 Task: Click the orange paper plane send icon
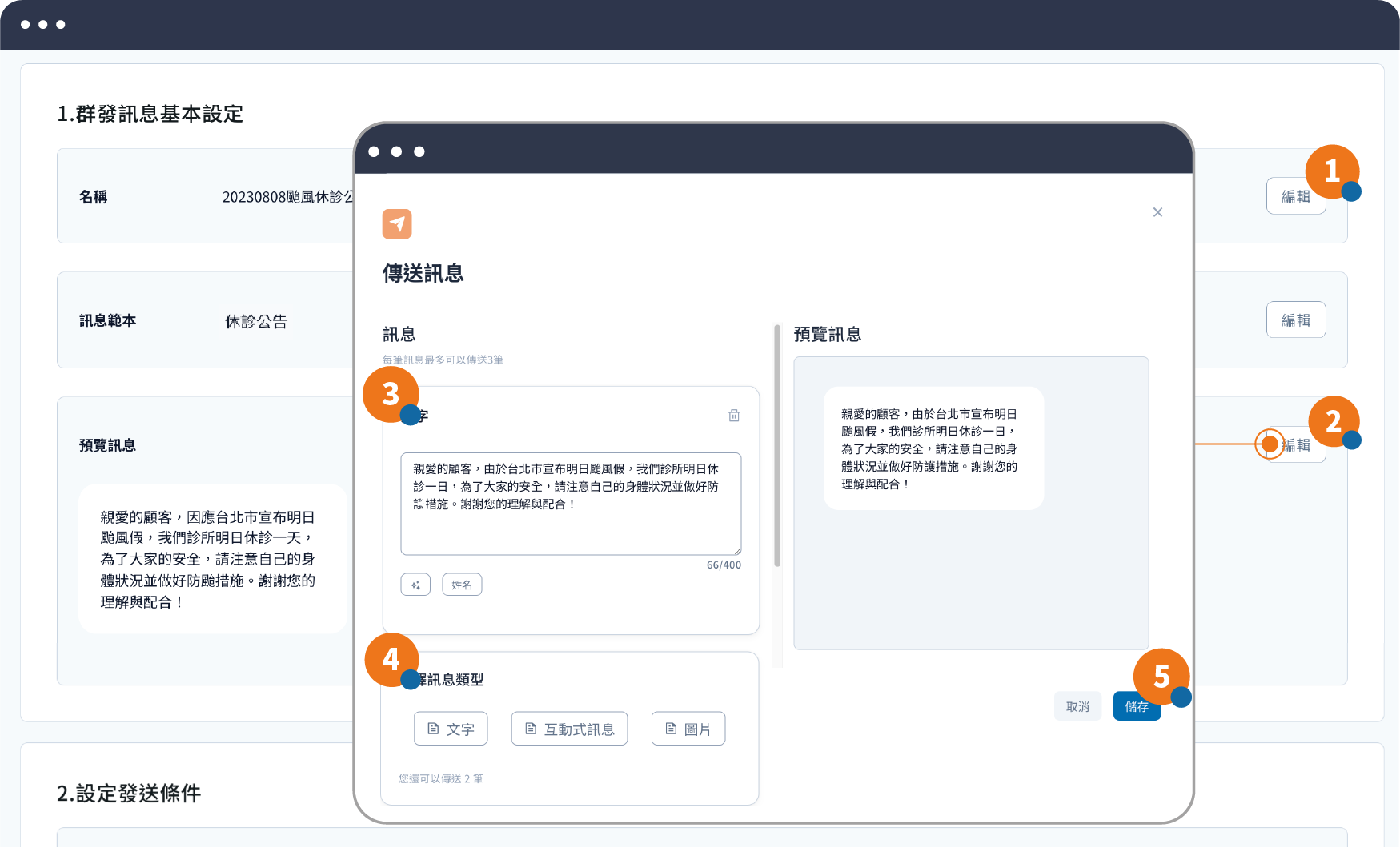[x=397, y=224]
